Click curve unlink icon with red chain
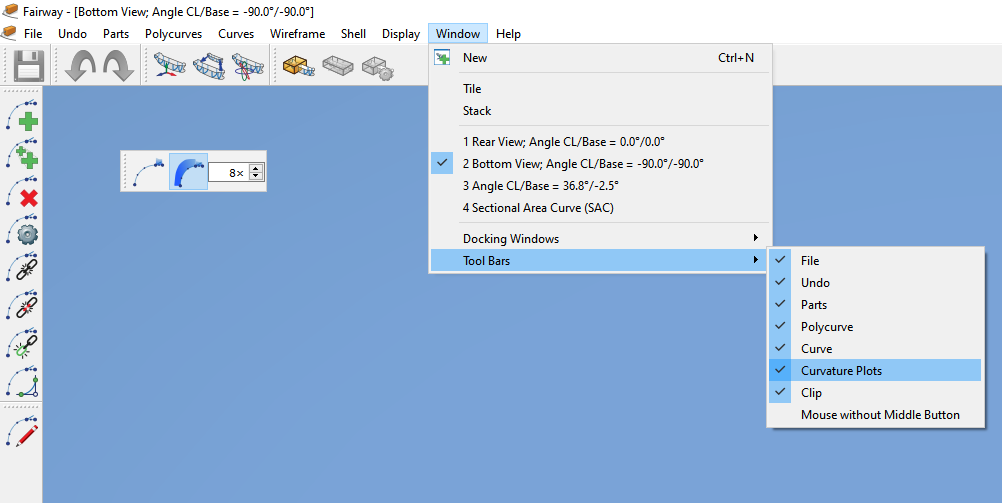 point(22,306)
